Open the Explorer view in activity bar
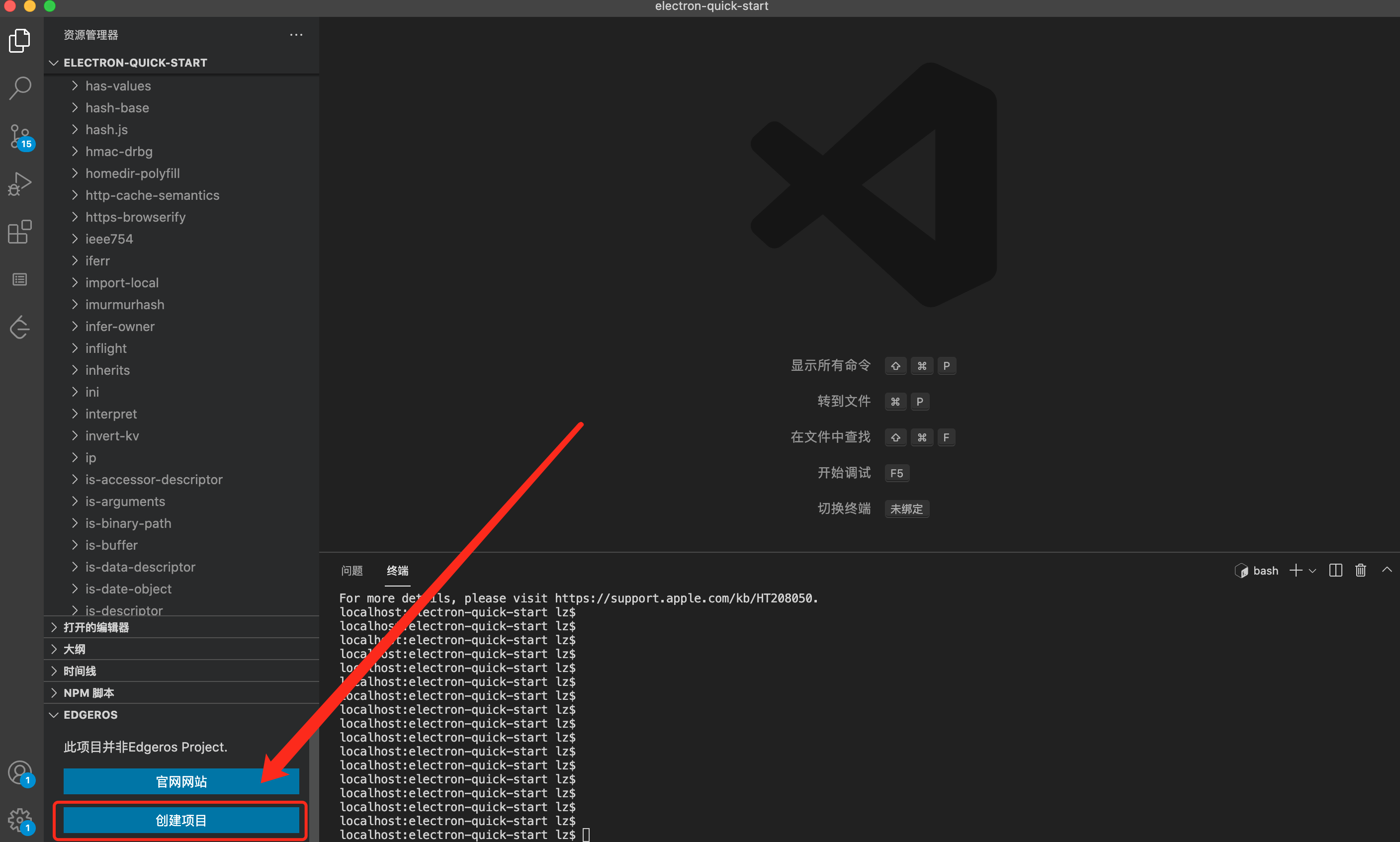Screen dimensions: 1400x842 (20, 41)
